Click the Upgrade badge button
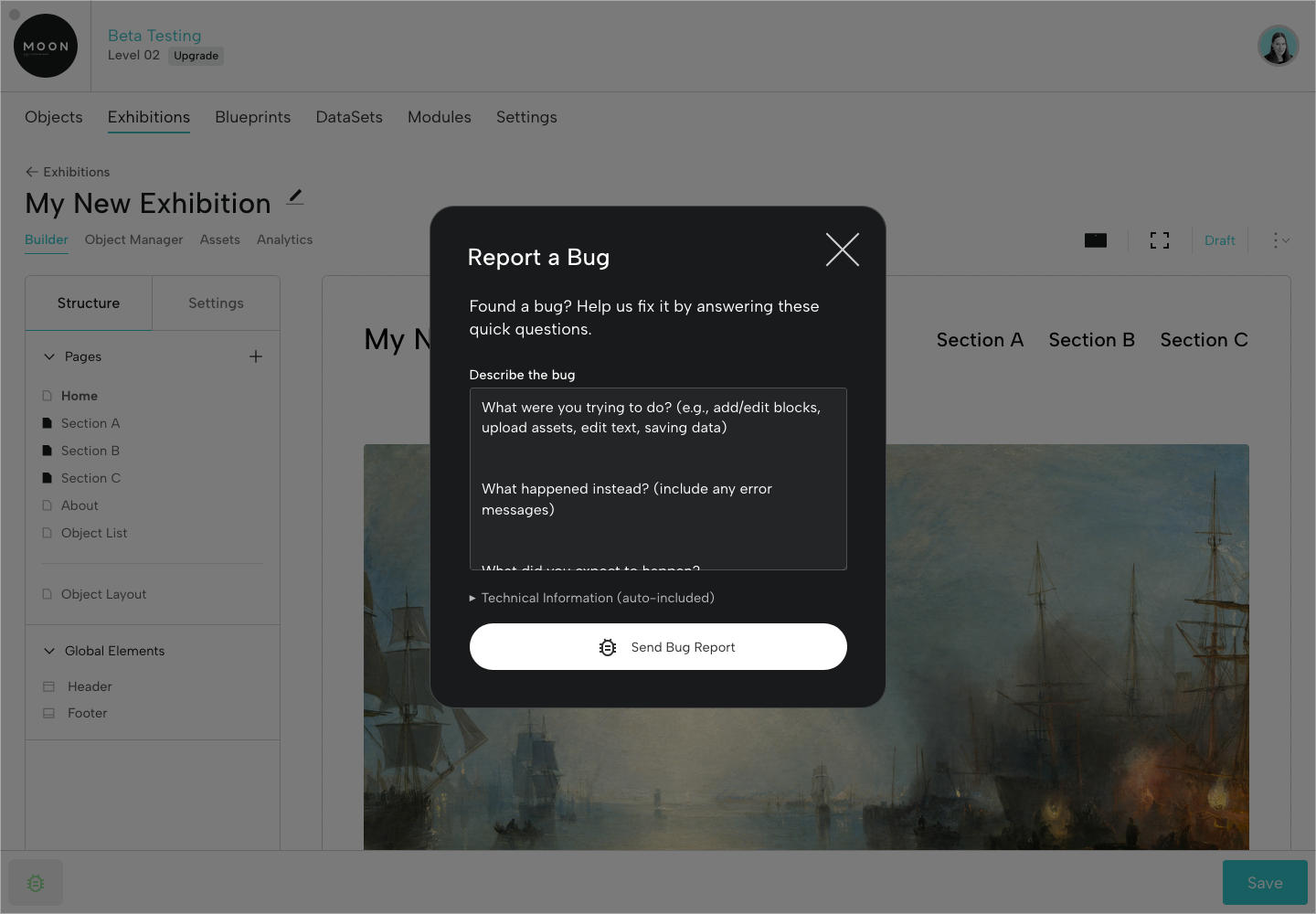This screenshot has width=1316, height=914. pyautogui.click(x=196, y=56)
